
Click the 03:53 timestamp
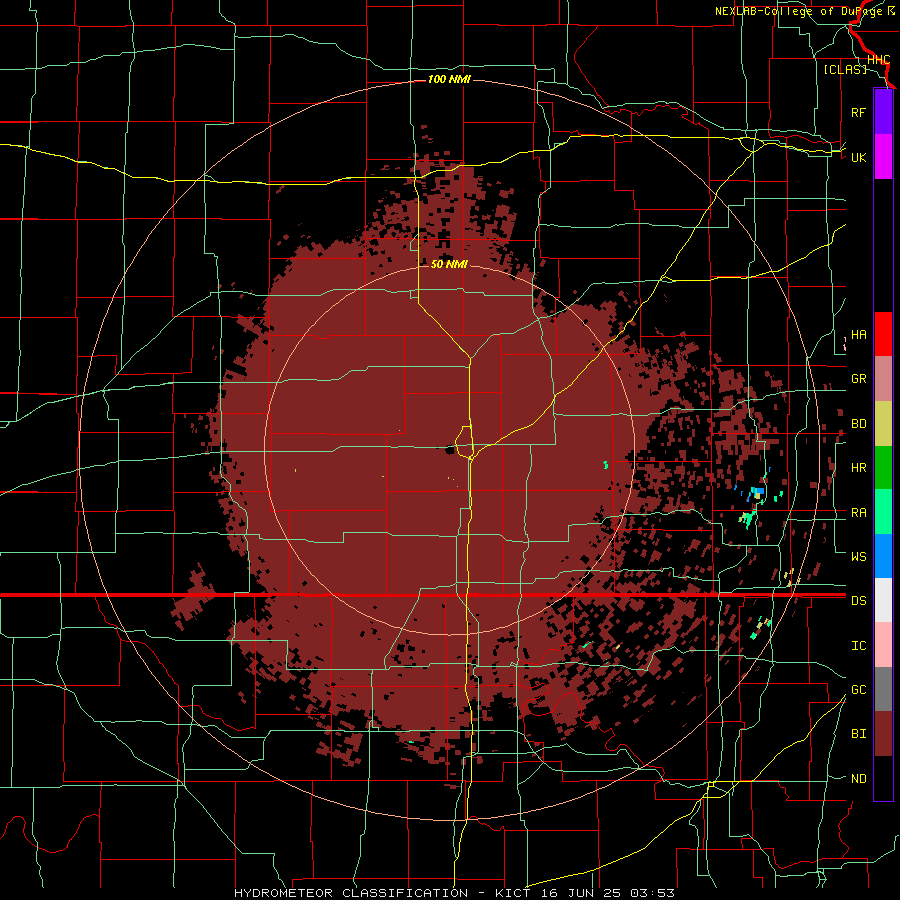click(652, 893)
